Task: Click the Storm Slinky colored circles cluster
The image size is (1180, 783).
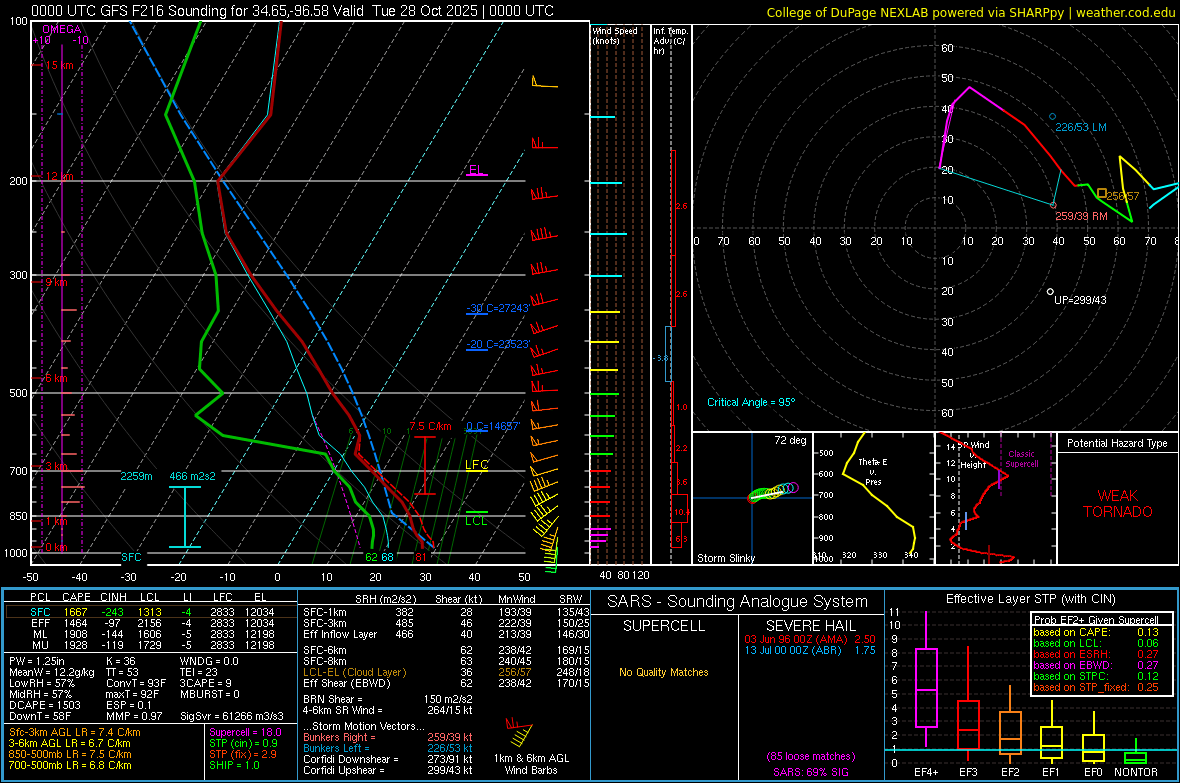Action: coord(773,492)
